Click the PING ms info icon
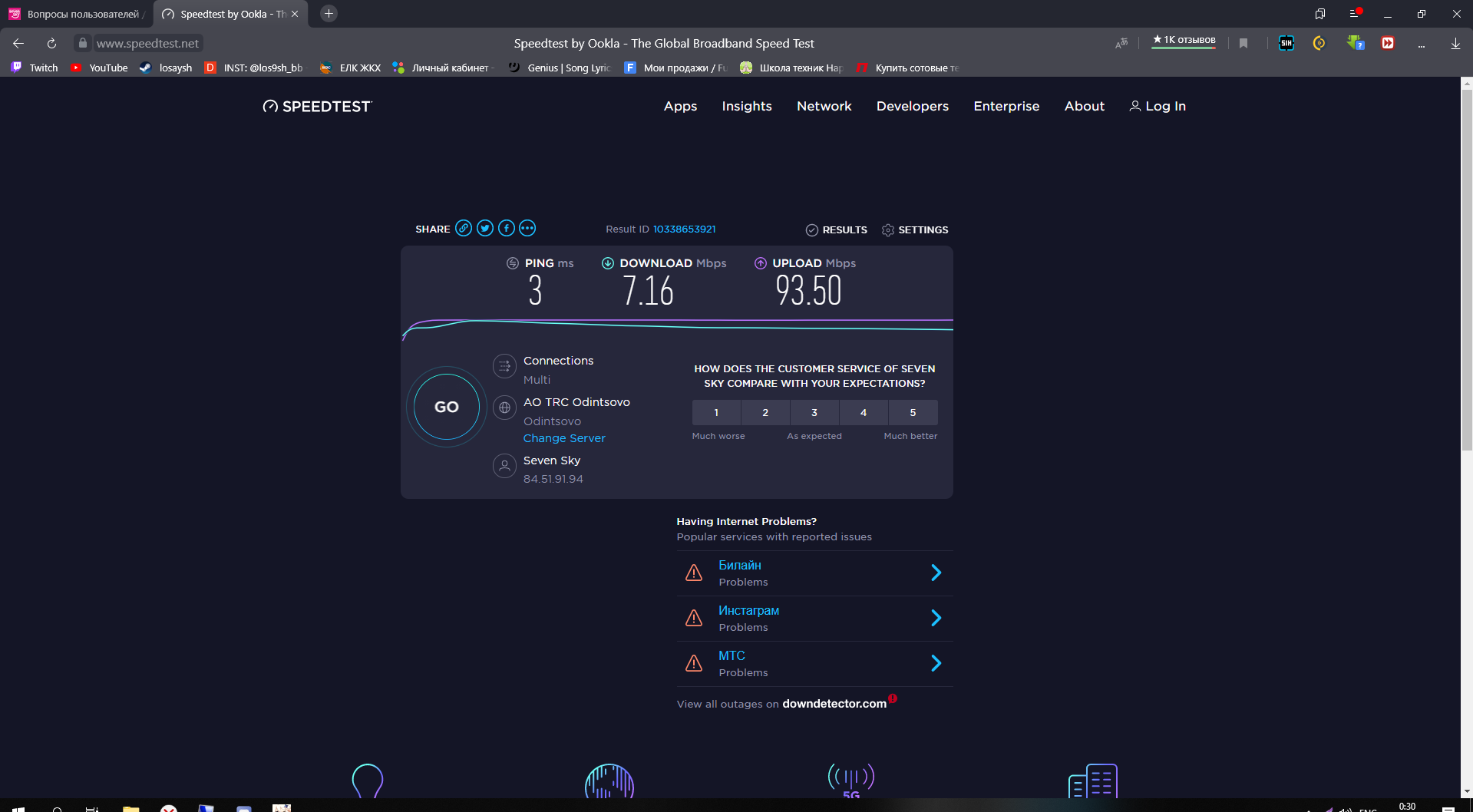 click(513, 263)
